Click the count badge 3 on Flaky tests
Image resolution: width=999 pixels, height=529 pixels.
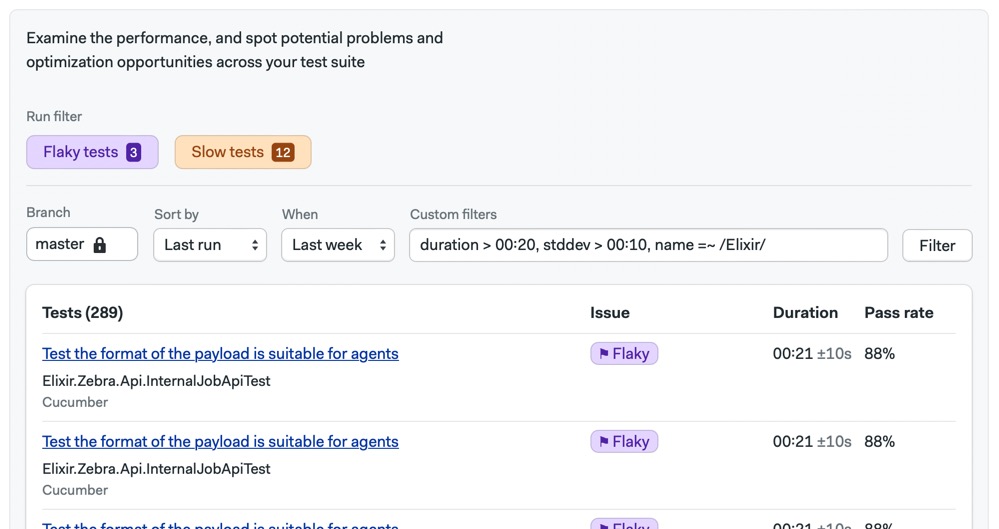click(134, 152)
